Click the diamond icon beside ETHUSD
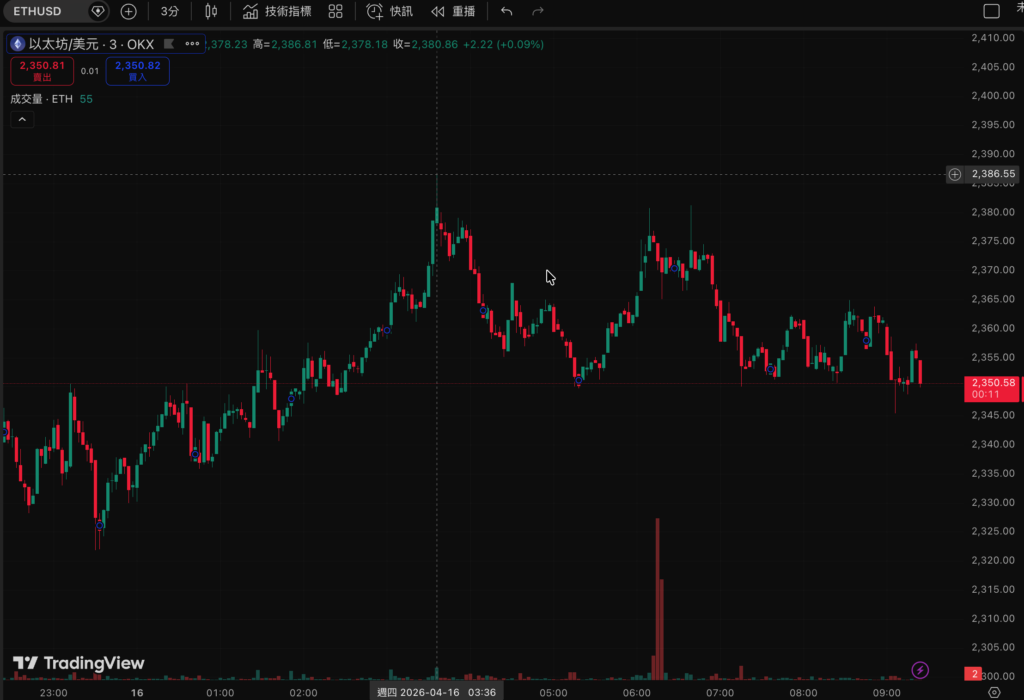1024x700 pixels. coord(97,11)
